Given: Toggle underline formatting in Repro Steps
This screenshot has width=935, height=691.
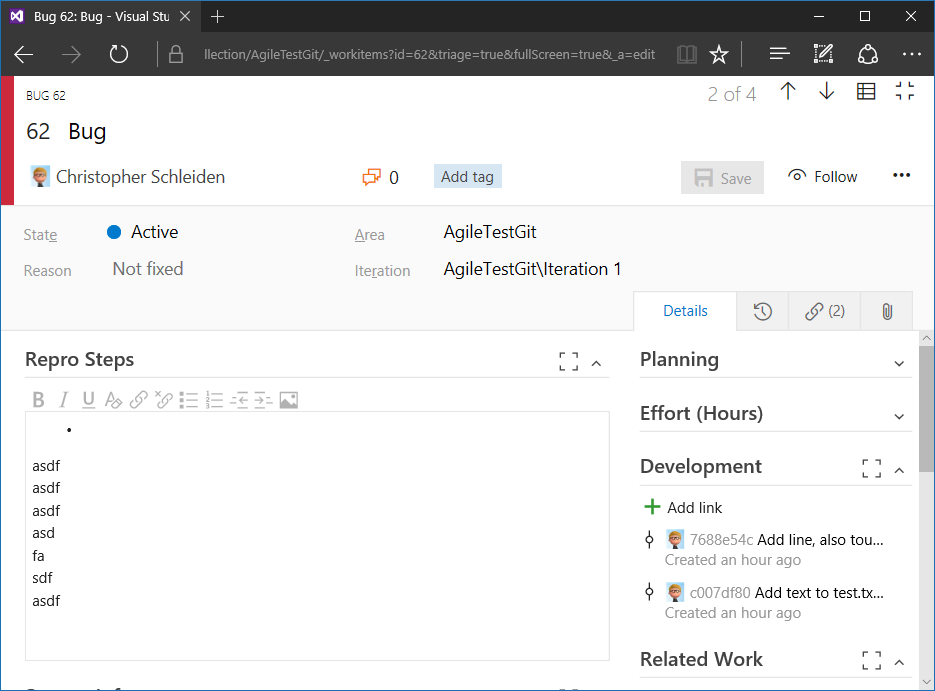Looking at the screenshot, I should pos(88,399).
